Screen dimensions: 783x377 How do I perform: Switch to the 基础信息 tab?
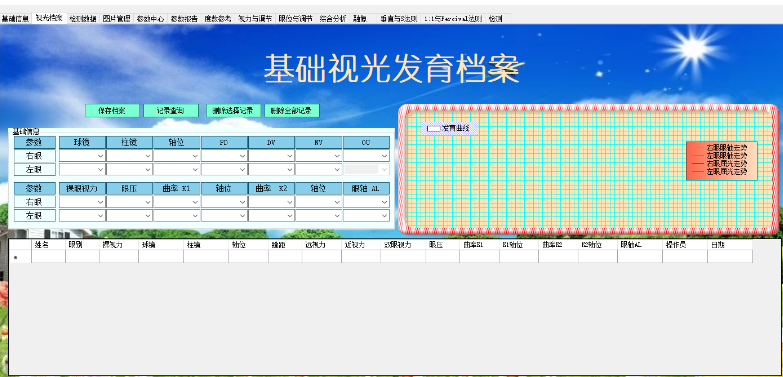coord(15,19)
